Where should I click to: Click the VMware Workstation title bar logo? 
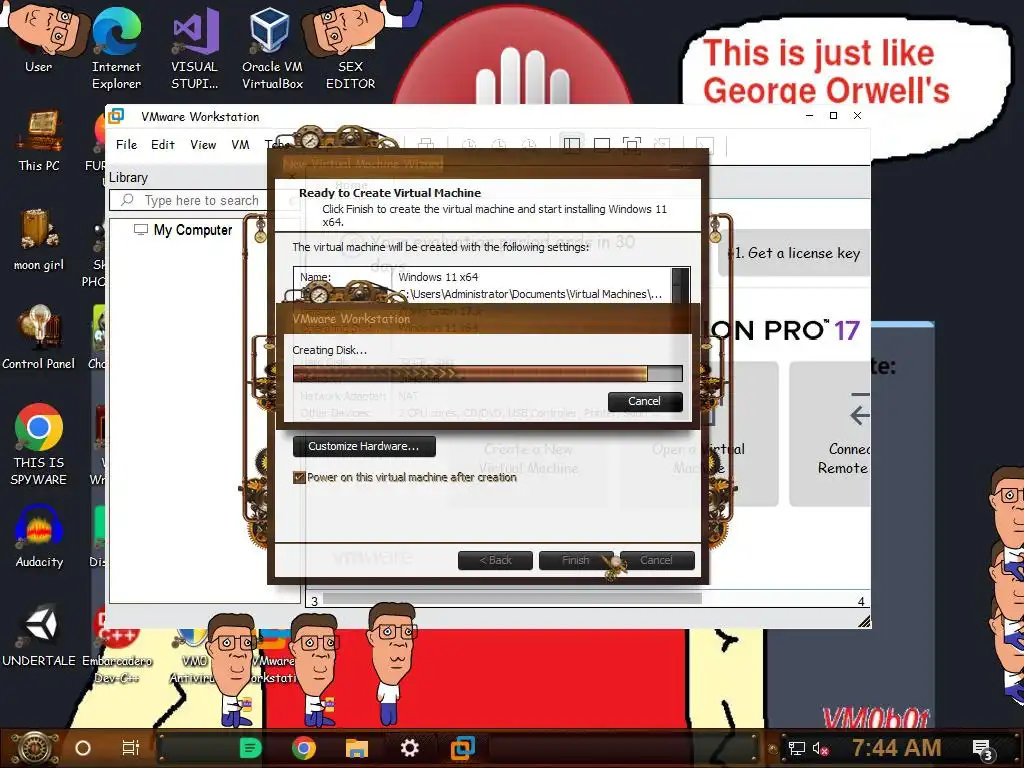point(116,116)
